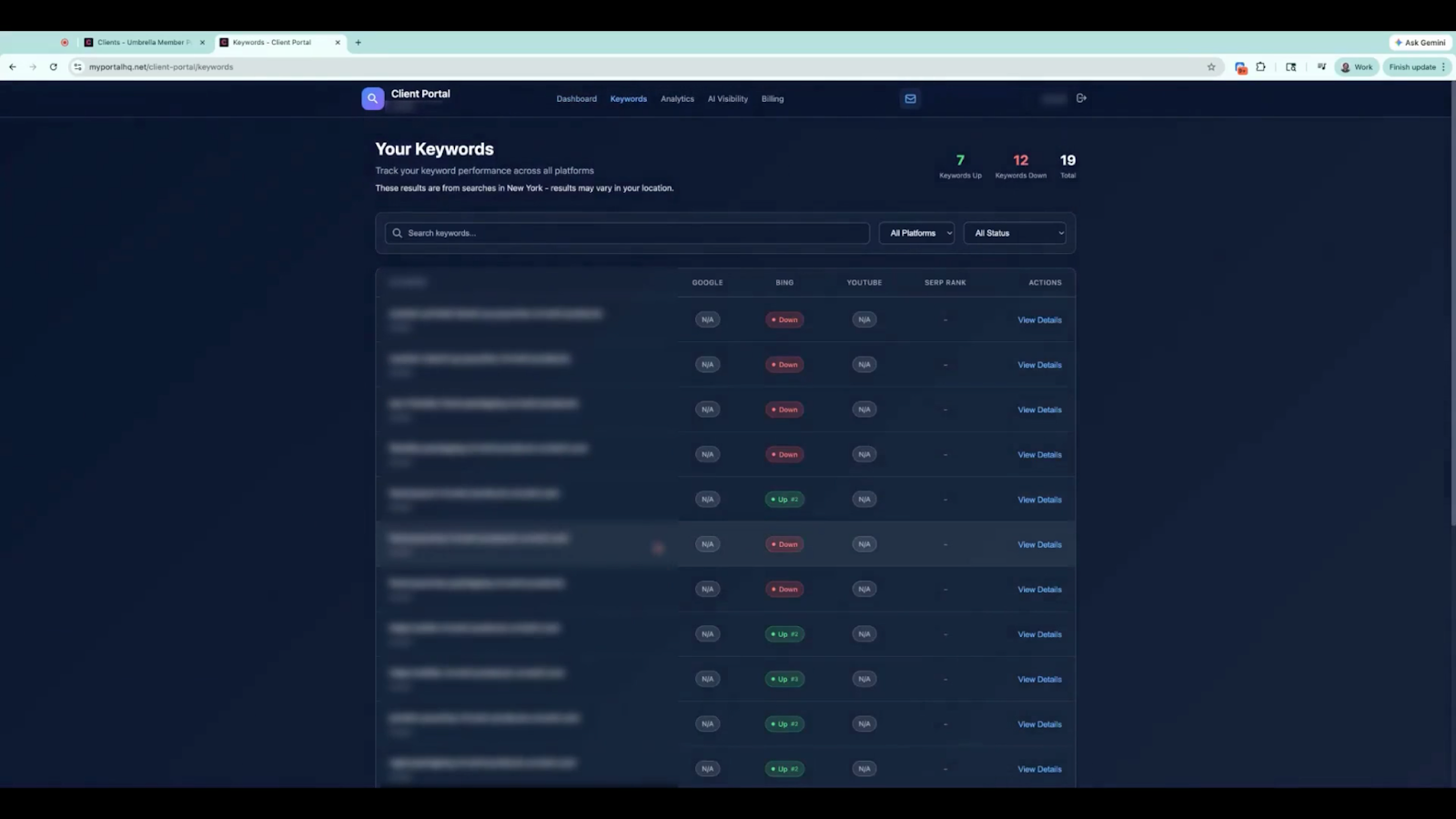Viewport: 1456px width, 819px height.
Task: Open the browser three-dot menu
Action: (1443, 66)
